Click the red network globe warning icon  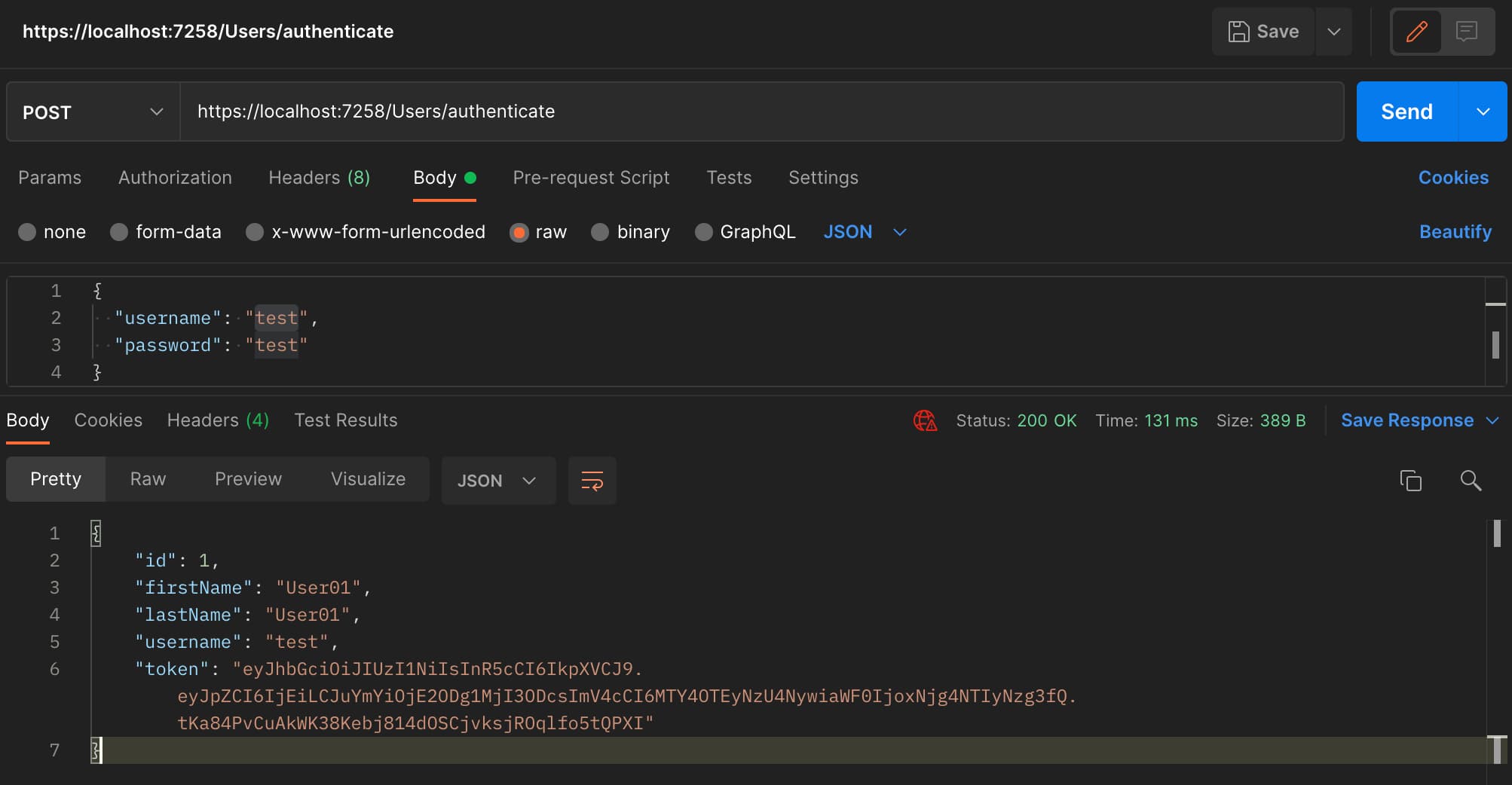[x=925, y=420]
